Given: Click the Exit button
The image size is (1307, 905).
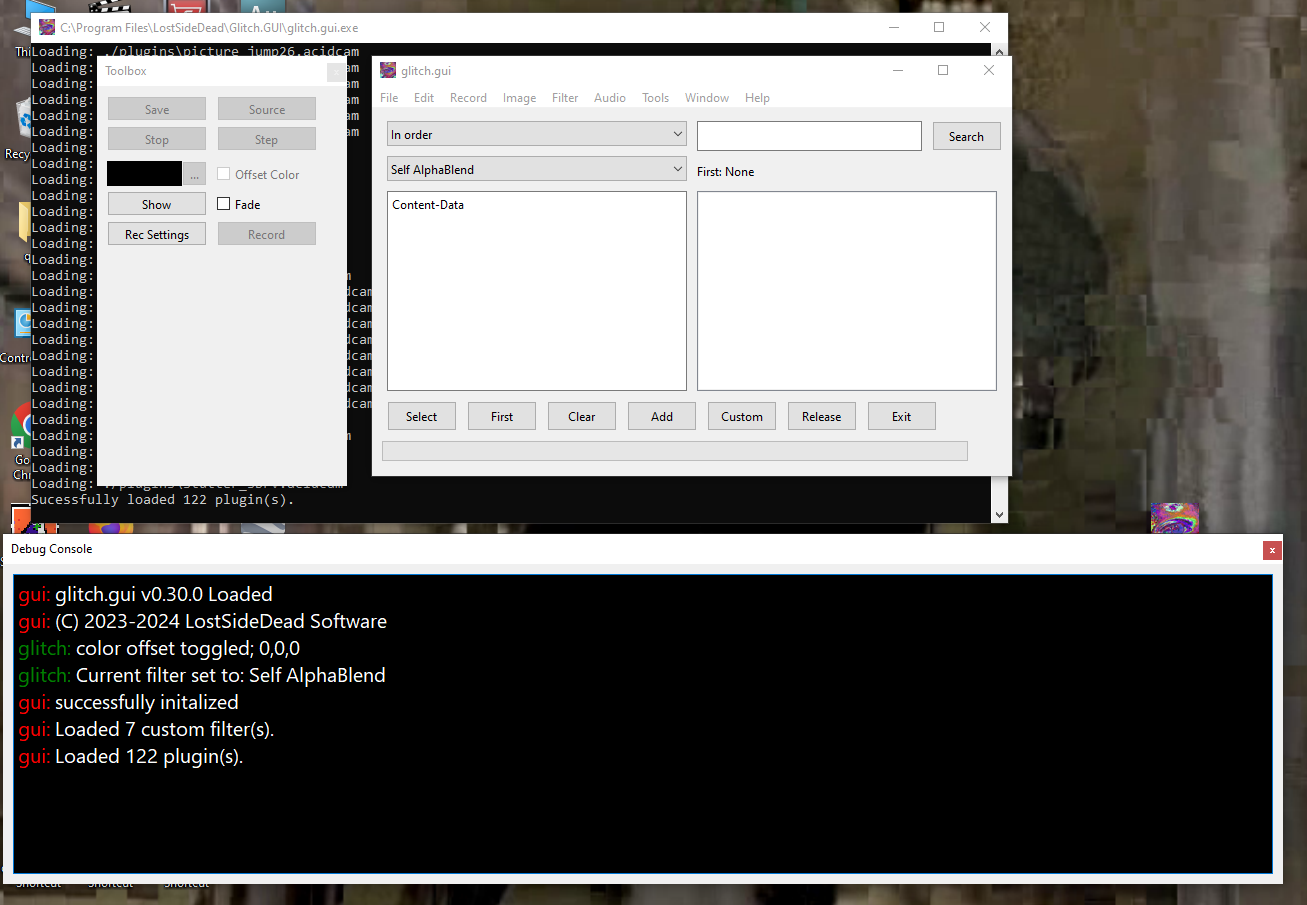Looking at the screenshot, I should 902,417.
